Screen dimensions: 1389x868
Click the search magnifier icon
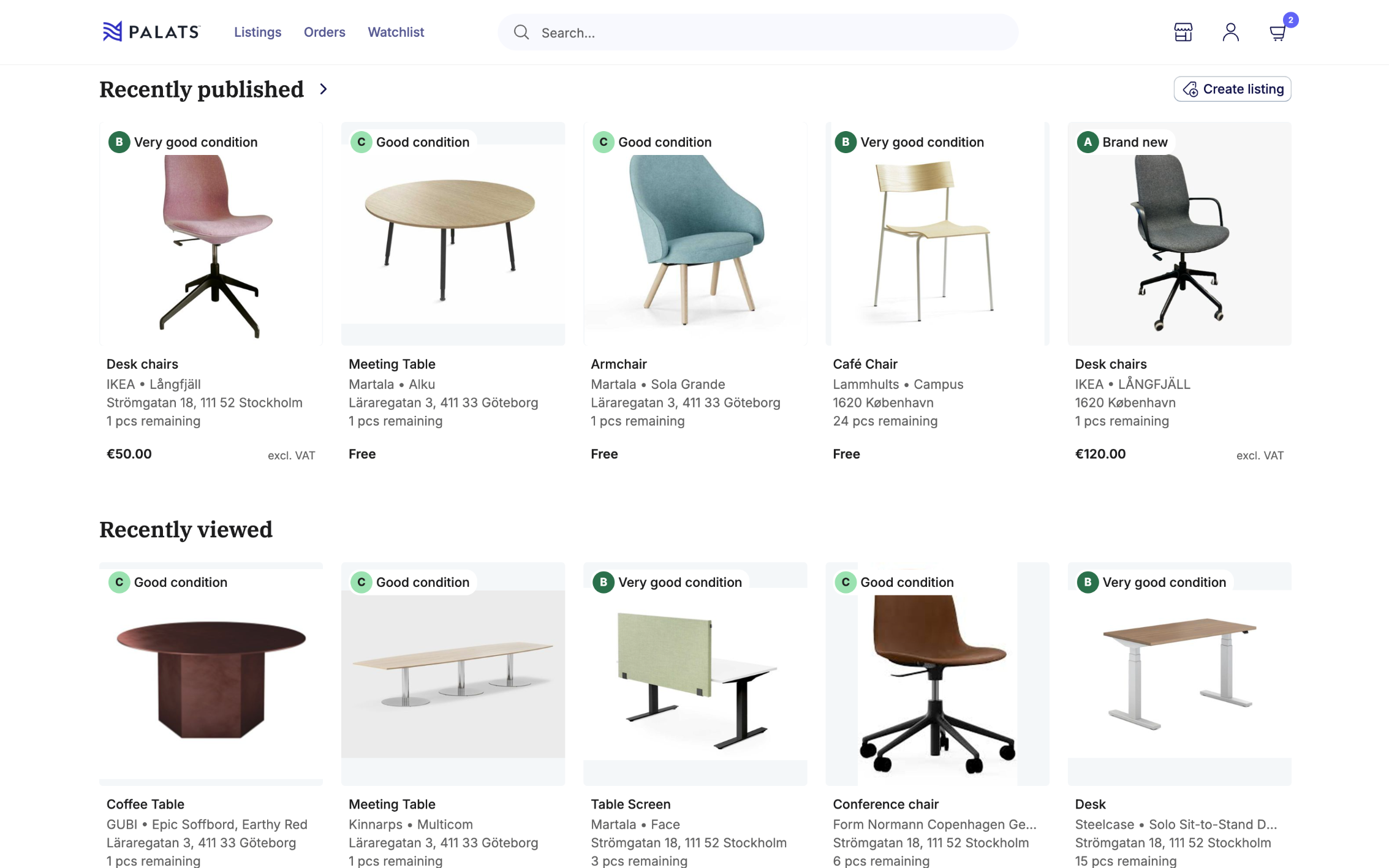point(521,32)
